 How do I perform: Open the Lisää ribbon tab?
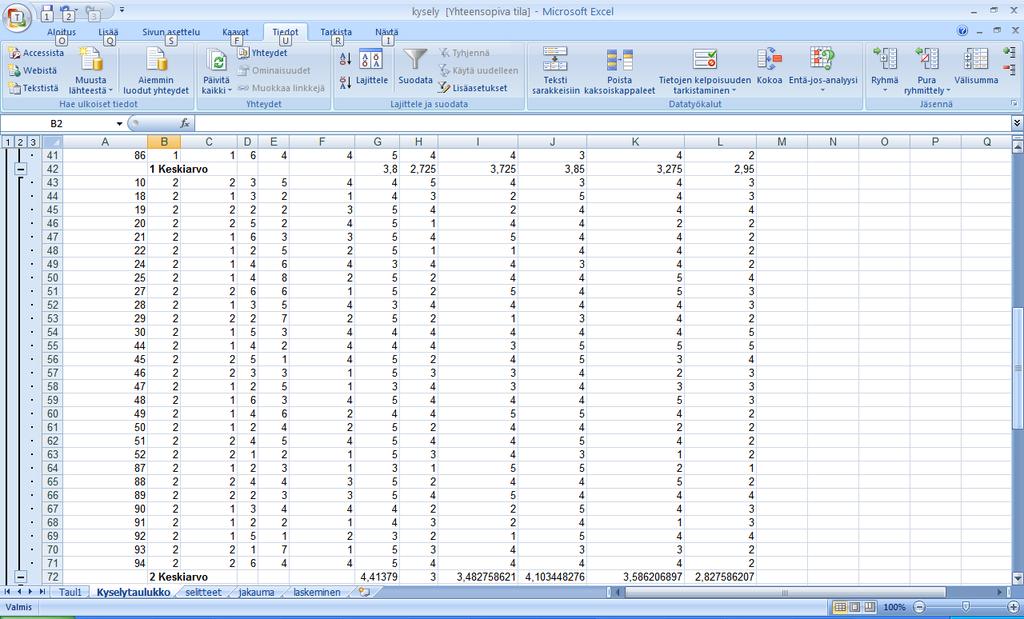point(108,32)
